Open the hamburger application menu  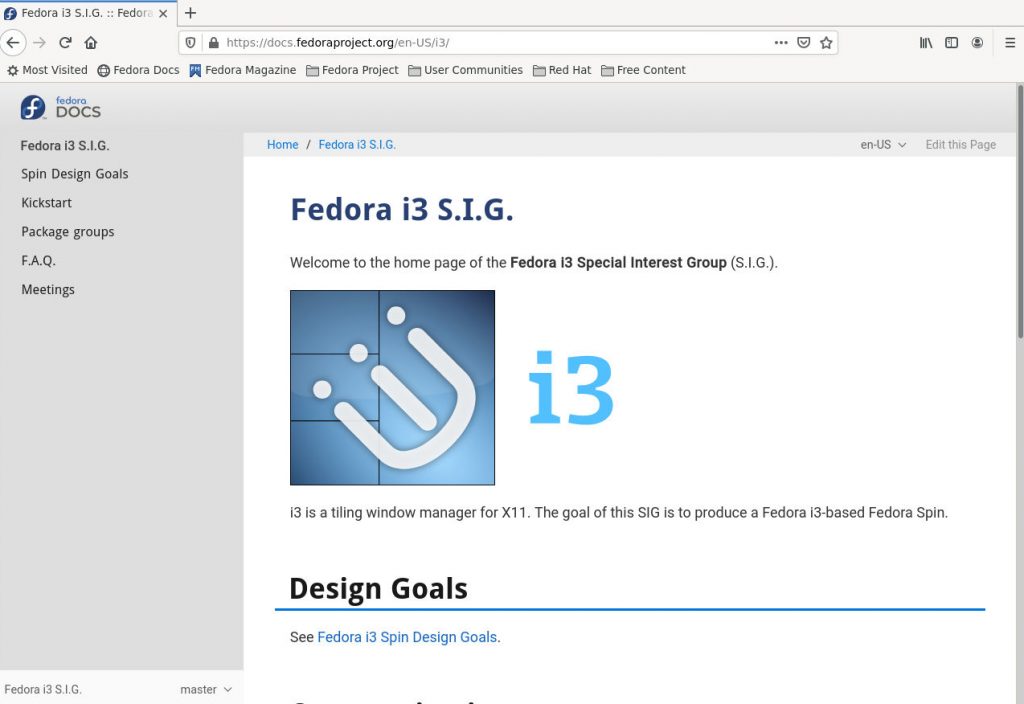(x=1010, y=43)
